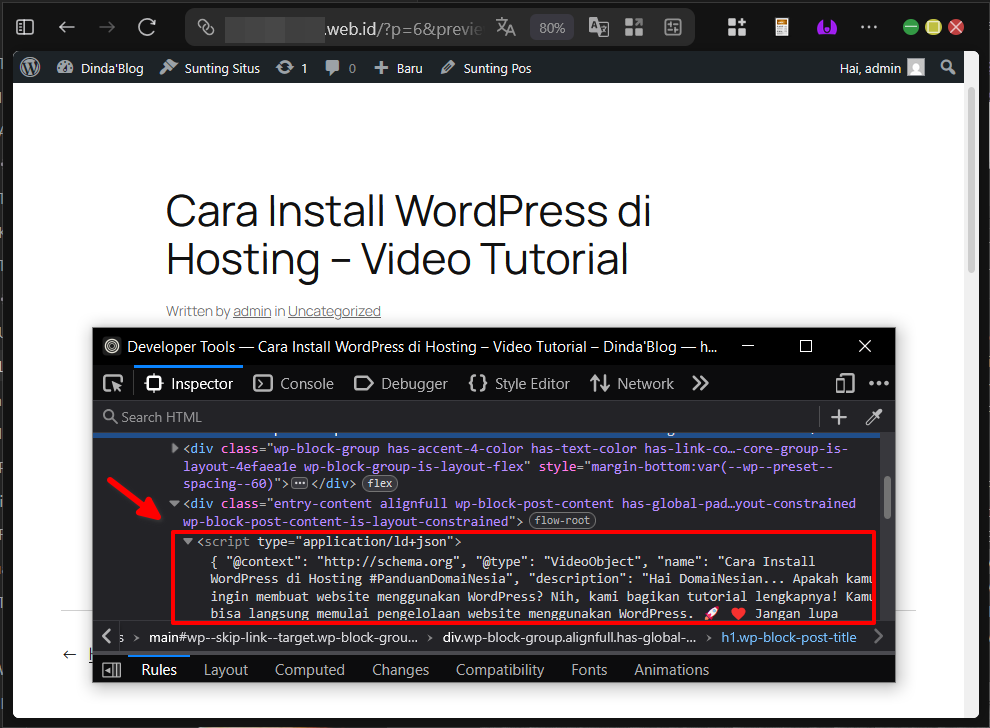Open the Developer Tools overflow menu with three dots
Screen dimensions: 990x728
(x=879, y=383)
